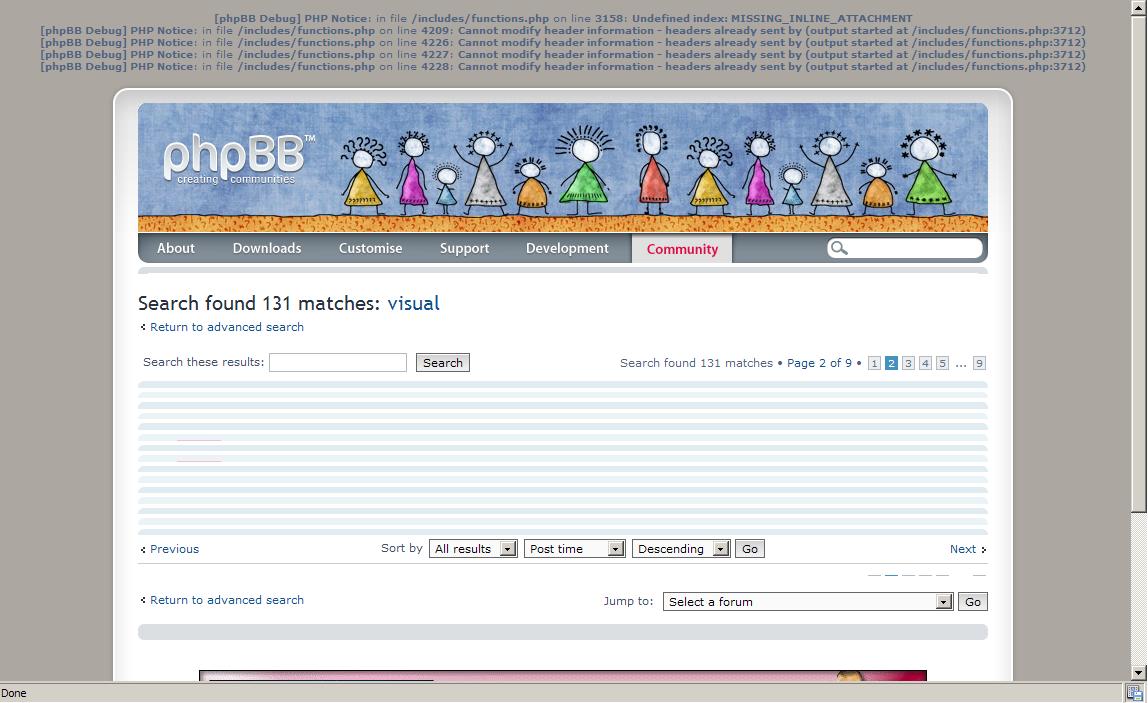Switch to the Community tab
The width and height of the screenshot is (1148, 703).
click(682, 249)
